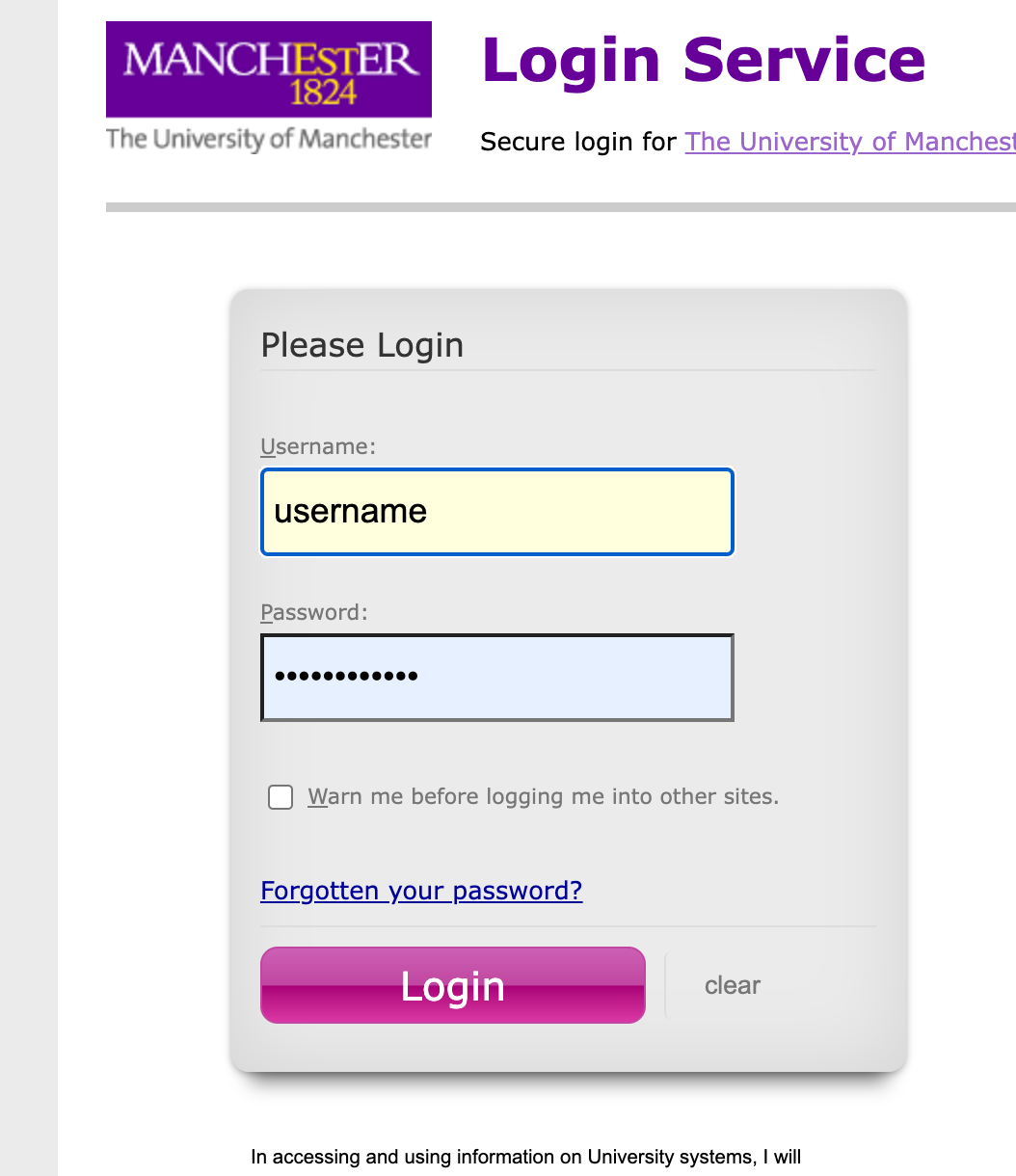The width and height of the screenshot is (1016, 1176).
Task: Click the Please Login panel title
Action: (362, 345)
